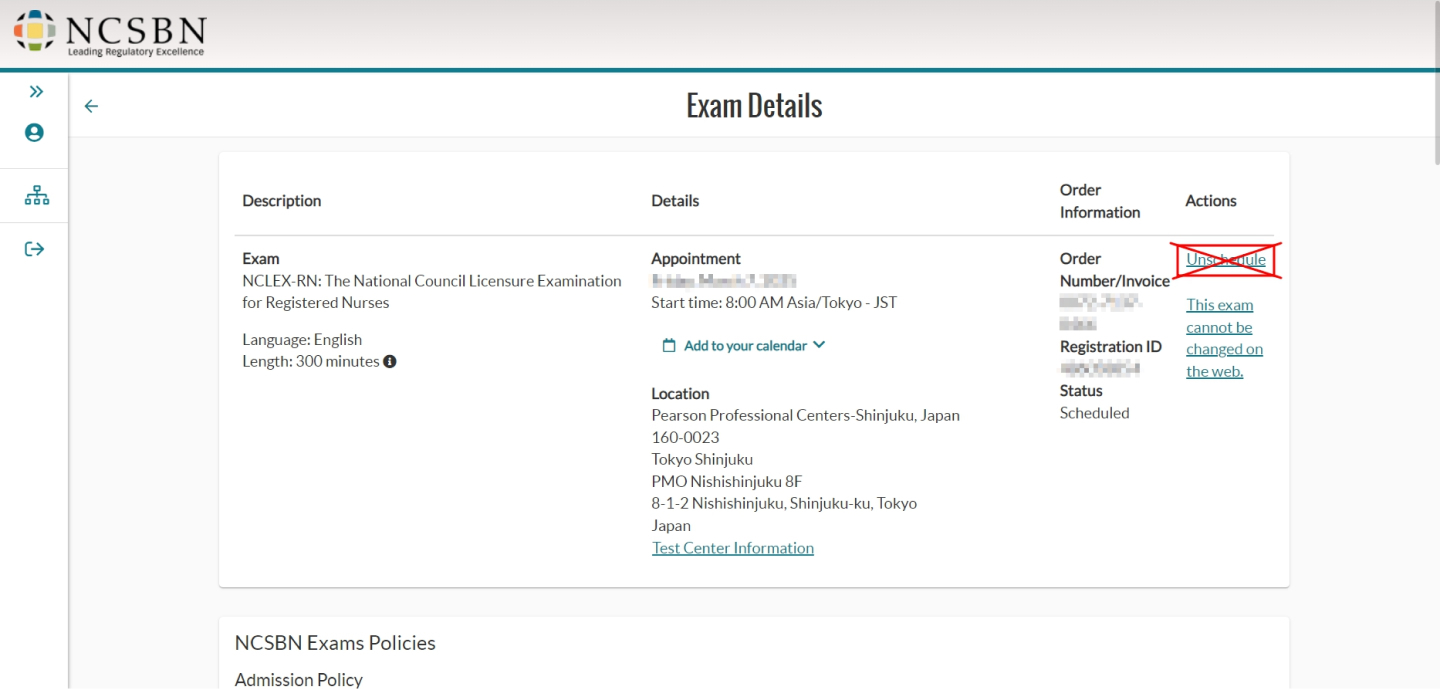
Task: Go back using the left arrow
Action: pyautogui.click(x=91, y=106)
